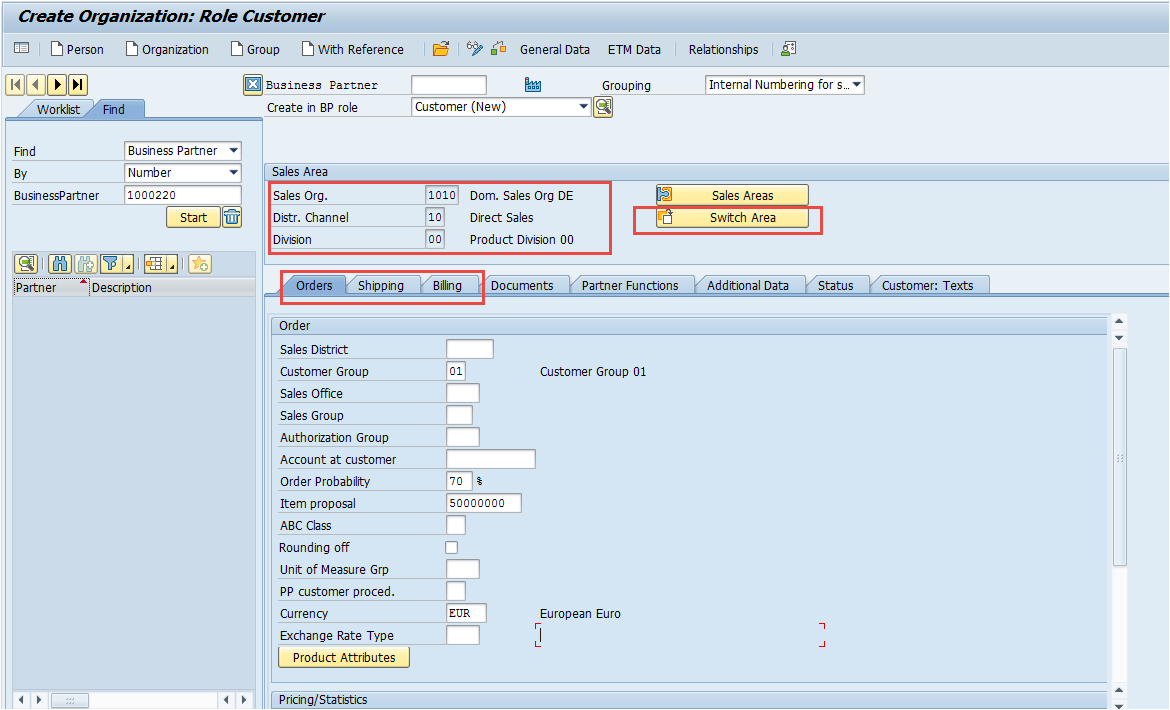This screenshot has height=710, width=1170.
Task: Open business partner folder icon in toolbar
Action: pos(441,49)
